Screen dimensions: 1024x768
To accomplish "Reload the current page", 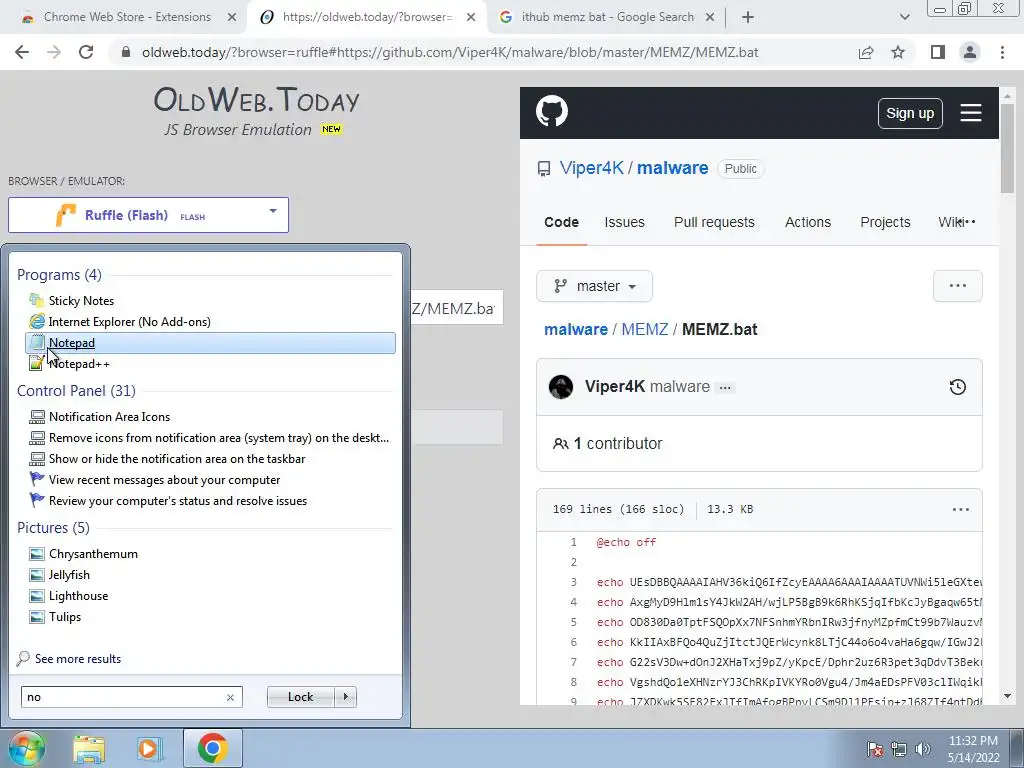I will coord(86,52).
